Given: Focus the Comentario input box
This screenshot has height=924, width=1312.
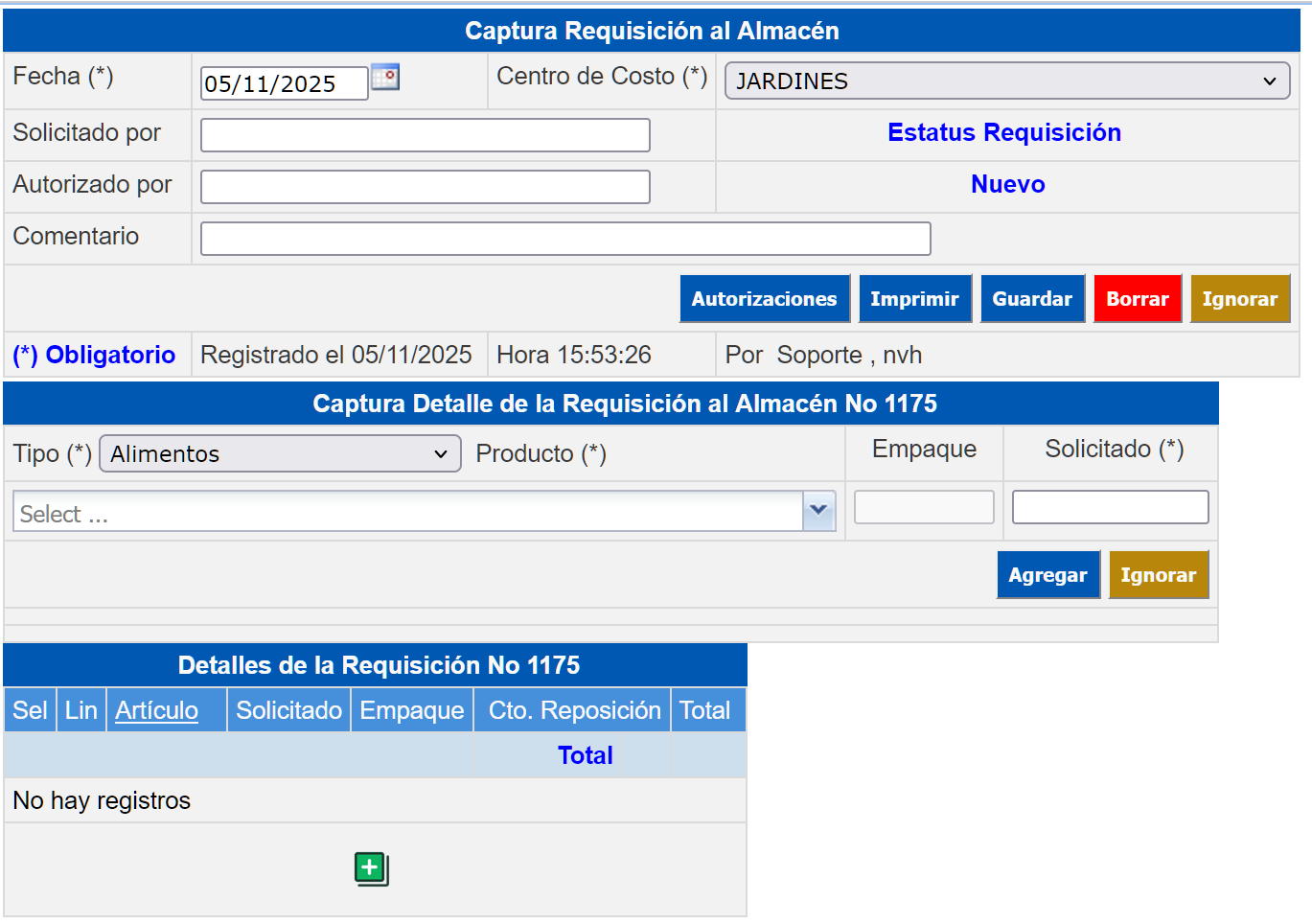Looking at the screenshot, I should pos(564,239).
